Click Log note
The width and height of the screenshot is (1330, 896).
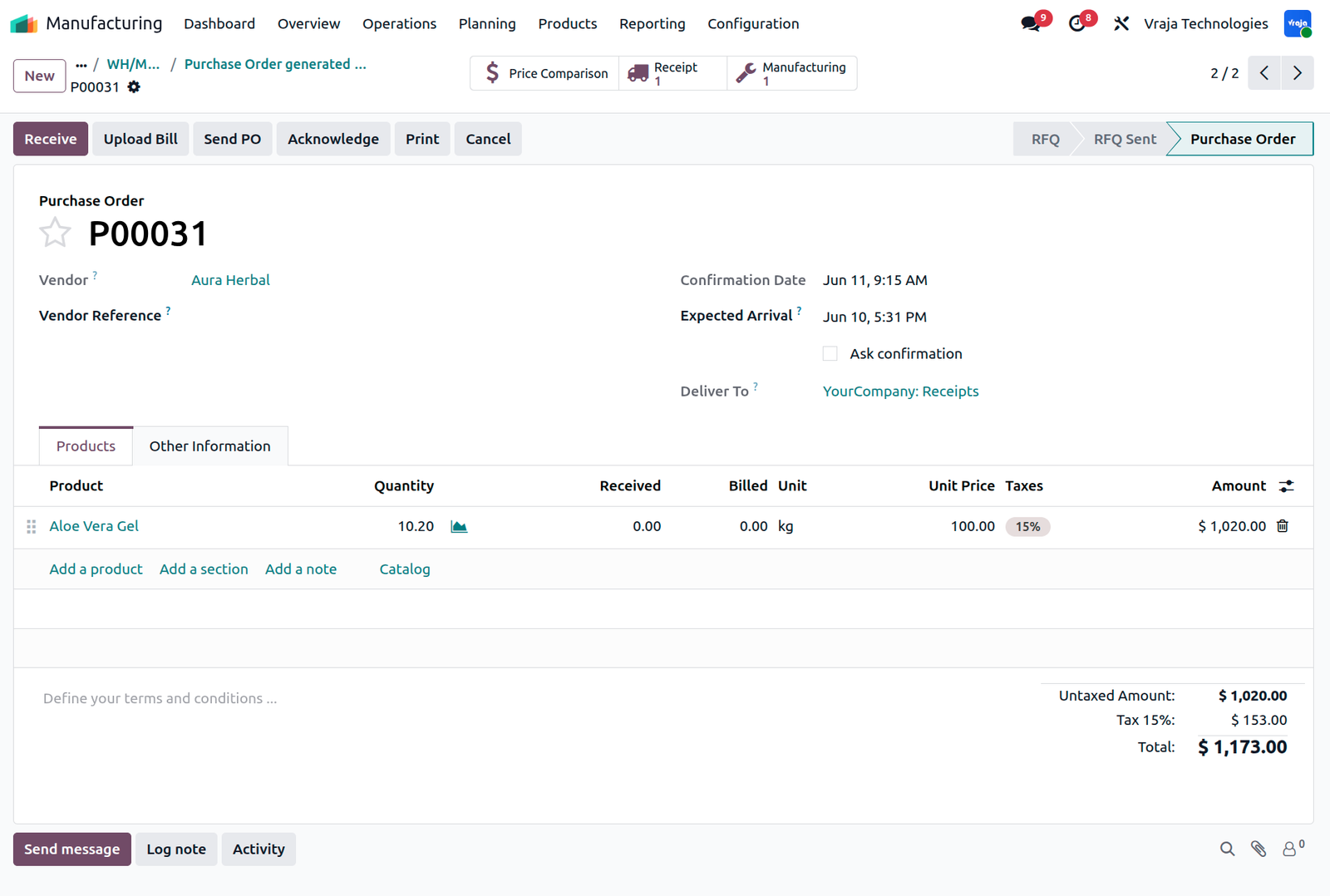coord(176,849)
